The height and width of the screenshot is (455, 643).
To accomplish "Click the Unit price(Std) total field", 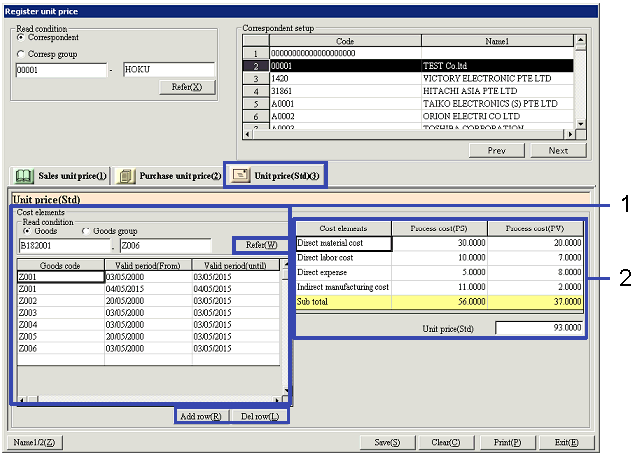I will (x=540, y=328).
